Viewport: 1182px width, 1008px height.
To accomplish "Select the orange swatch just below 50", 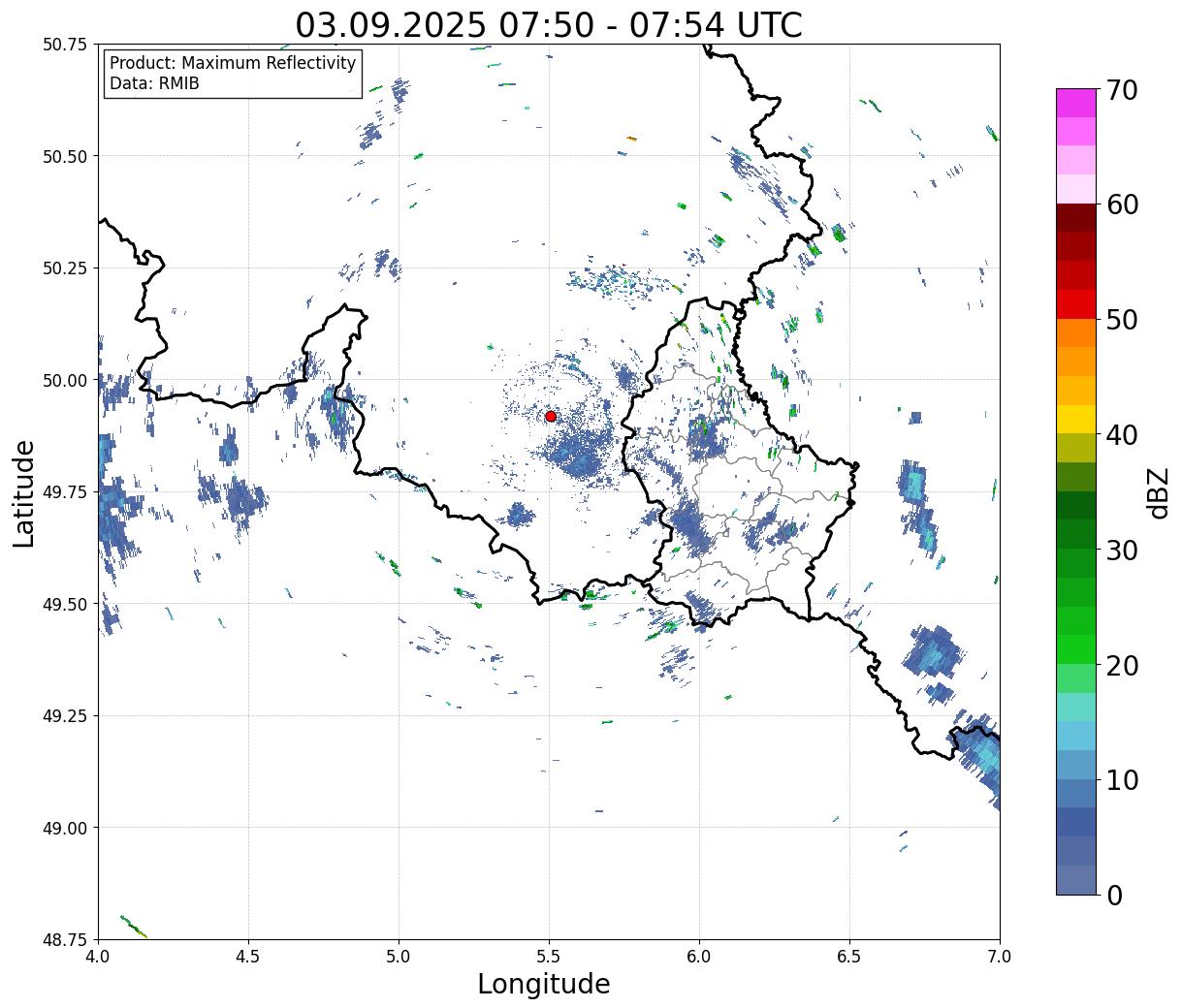I will tap(1076, 333).
